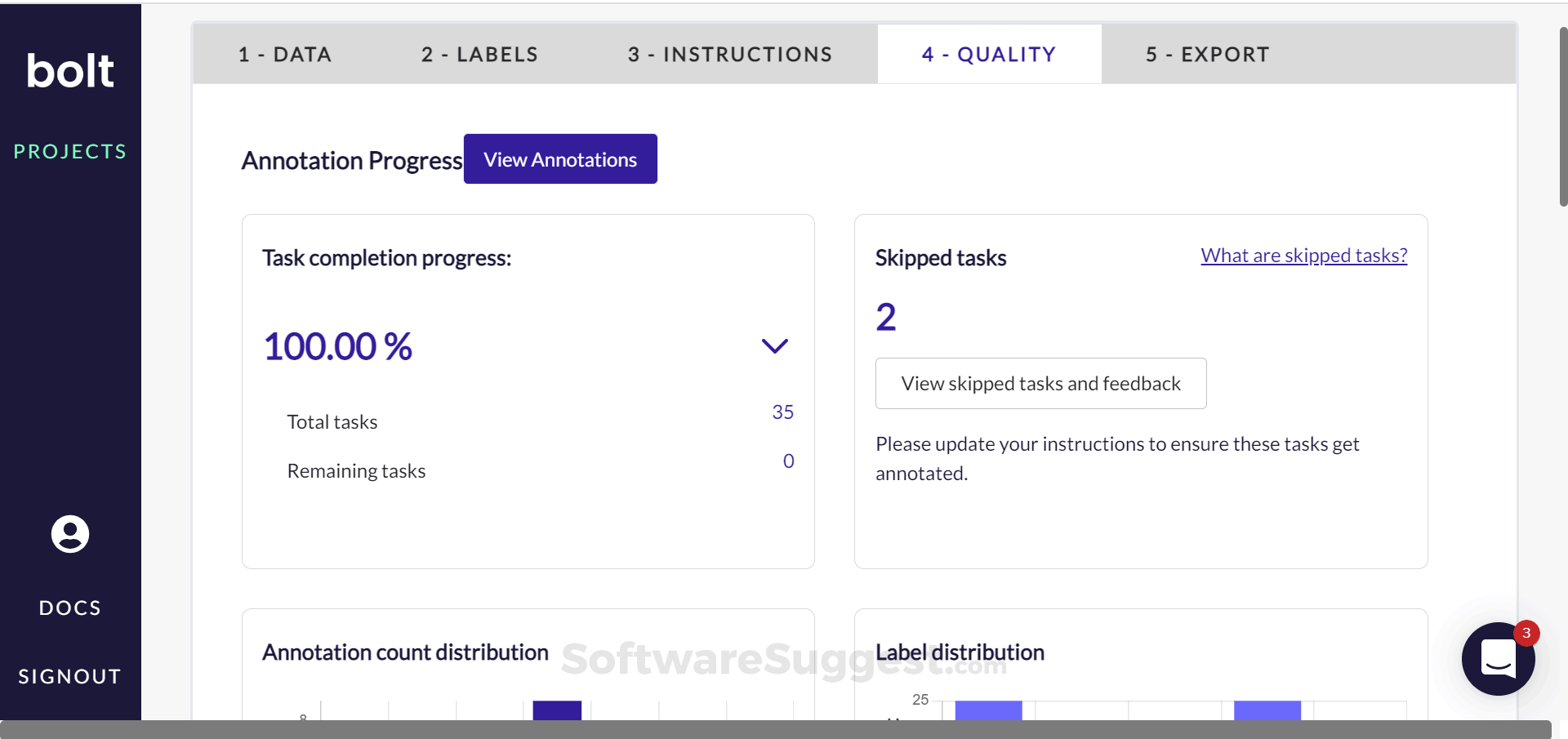Screen dimensions: 1568x739
Task: Open the 3 - INSTRUCTIONS tab
Action: click(x=730, y=55)
